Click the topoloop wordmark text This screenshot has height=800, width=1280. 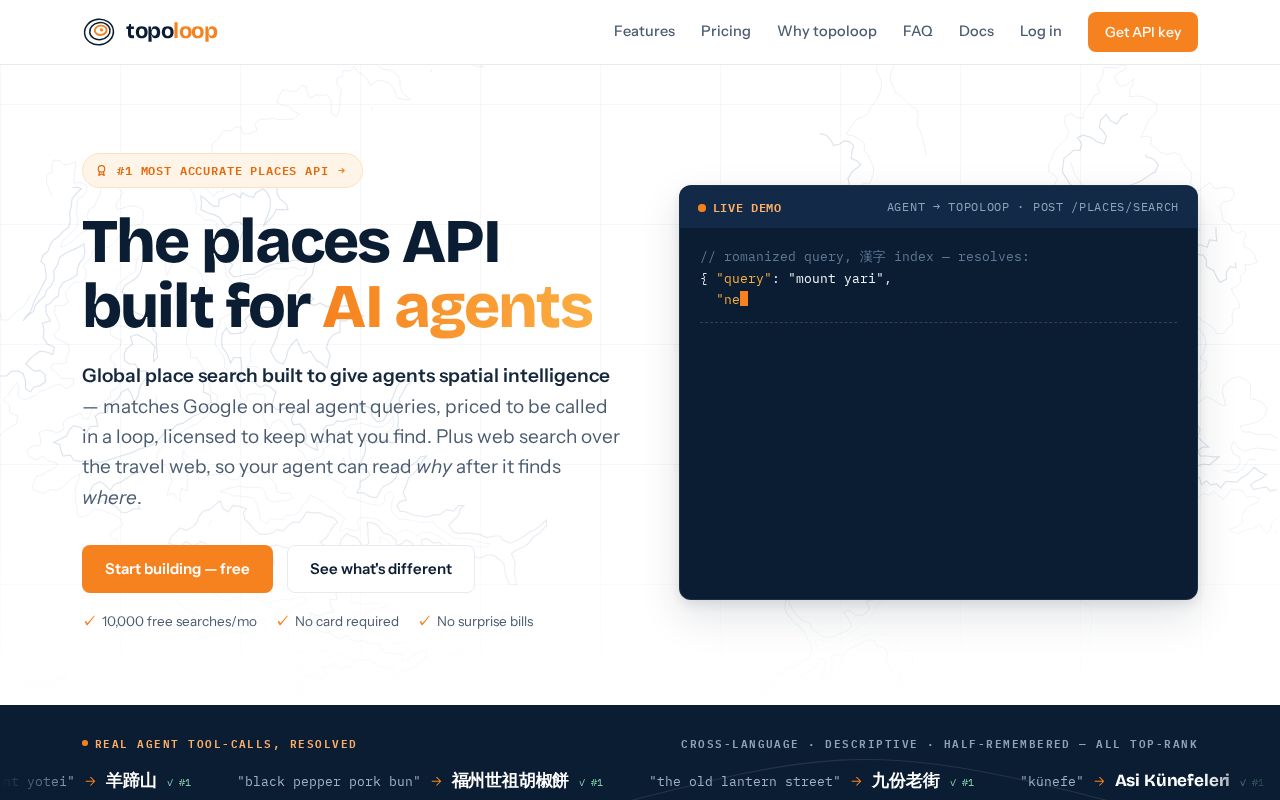point(172,32)
